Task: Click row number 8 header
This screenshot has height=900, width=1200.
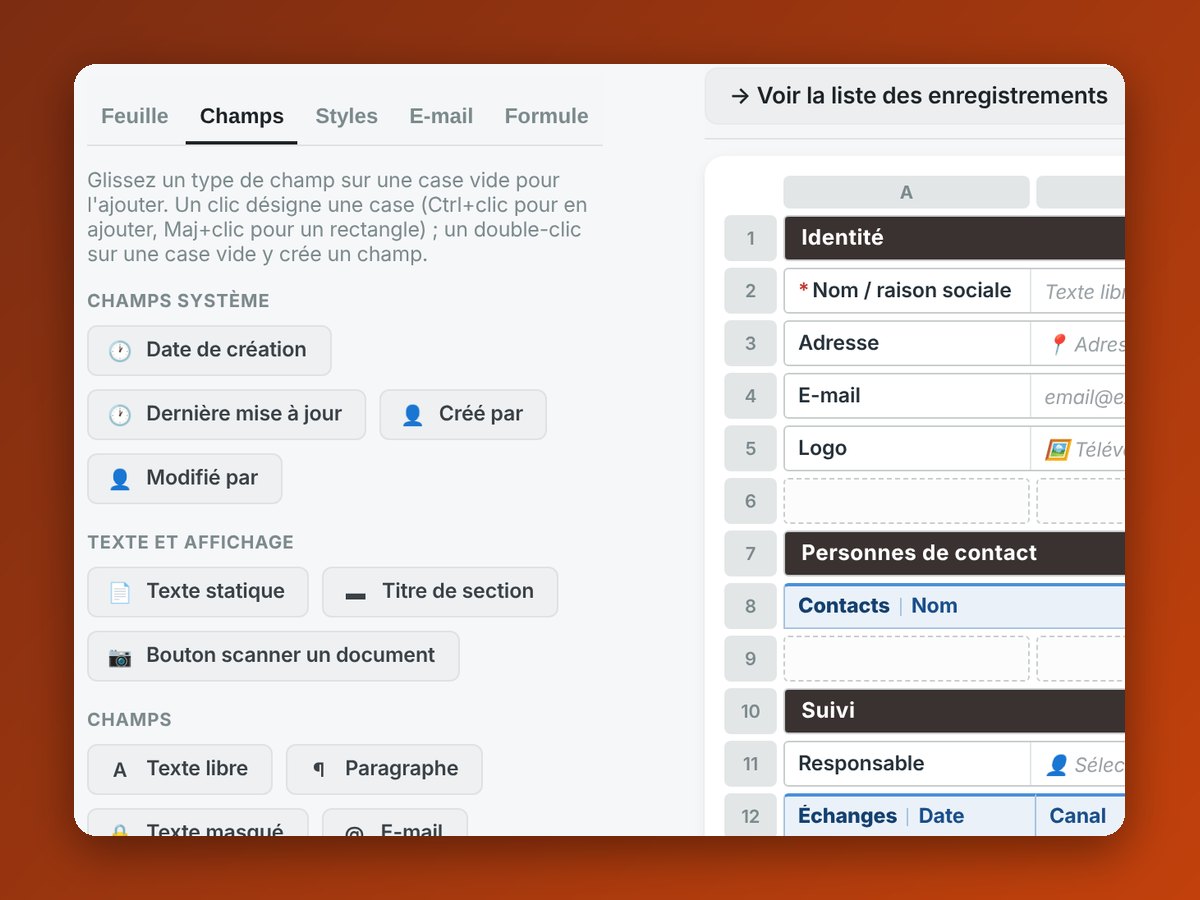Action: pos(750,606)
